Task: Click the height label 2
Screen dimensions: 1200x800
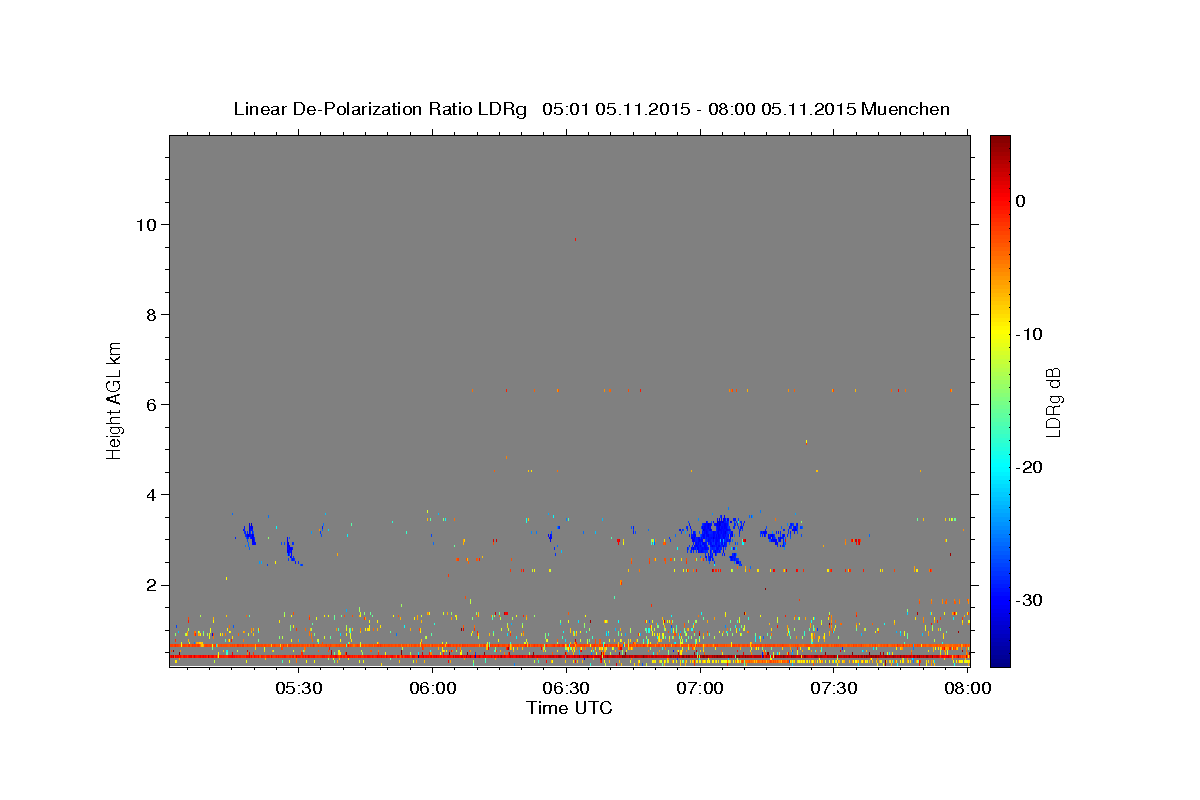Action: pos(152,585)
